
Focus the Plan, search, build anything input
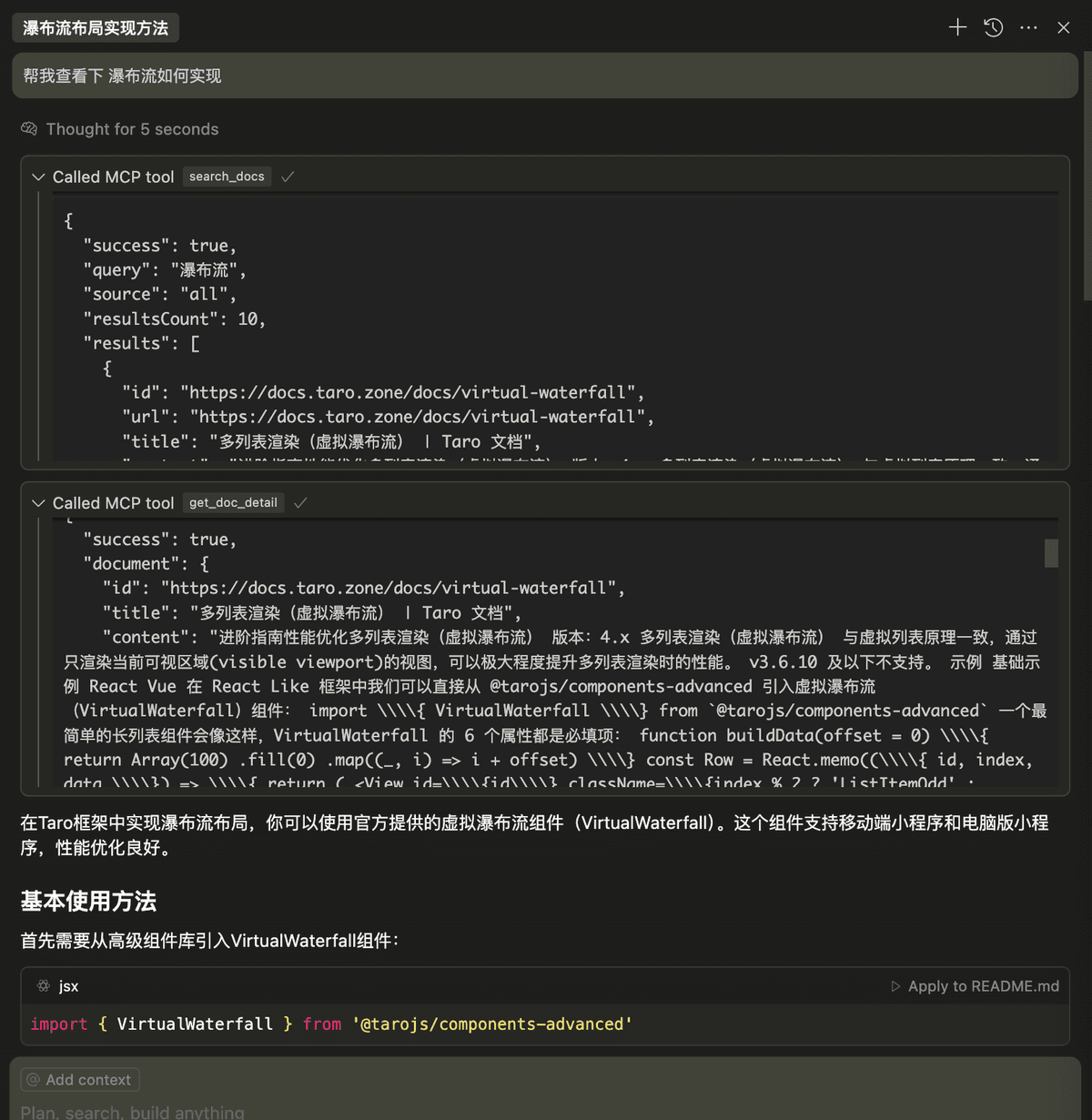tap(133, 1112)
